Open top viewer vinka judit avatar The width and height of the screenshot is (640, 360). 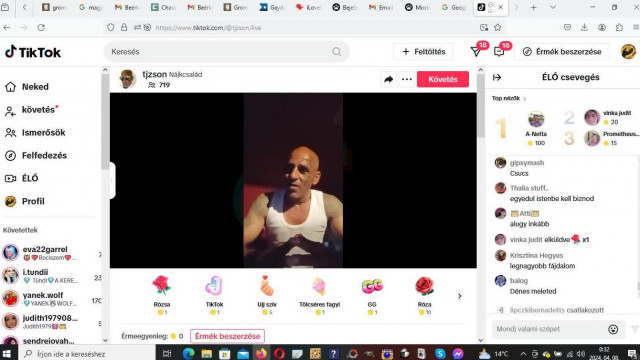point(592,118)
